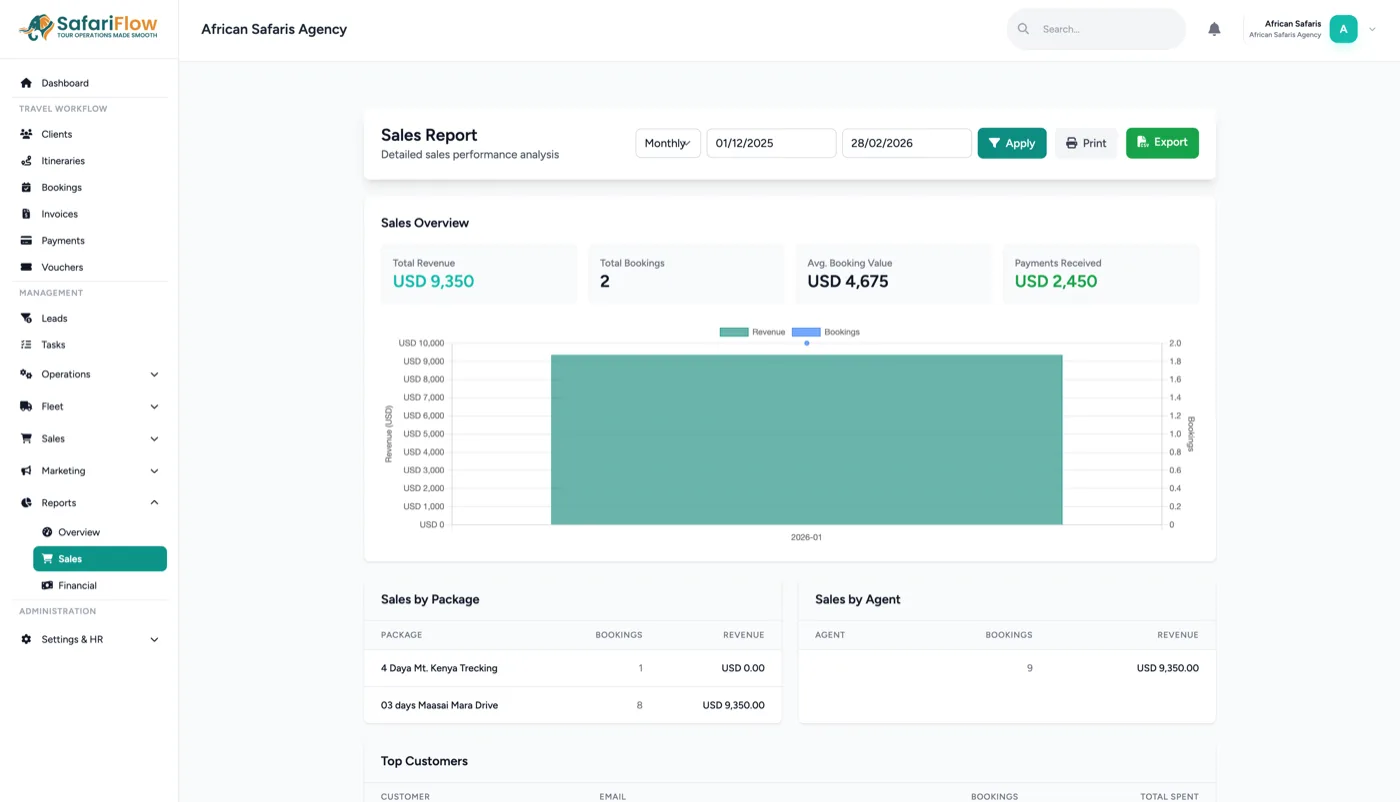Expand the Sales submenu chevron
Screen dimensions: 1400x802
(154, 439)
